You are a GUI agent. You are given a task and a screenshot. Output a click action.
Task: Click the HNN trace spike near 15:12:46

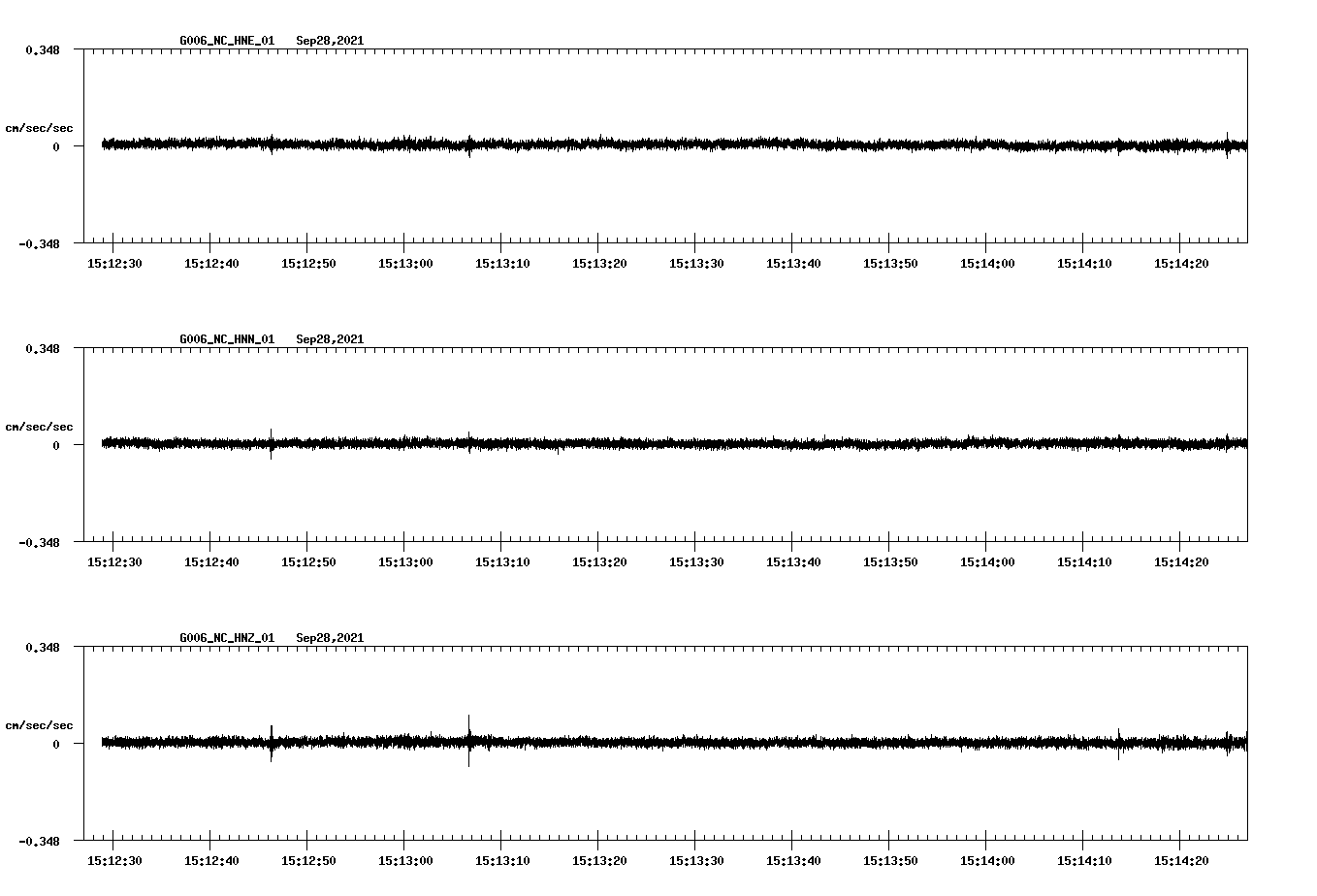point(272,443)
